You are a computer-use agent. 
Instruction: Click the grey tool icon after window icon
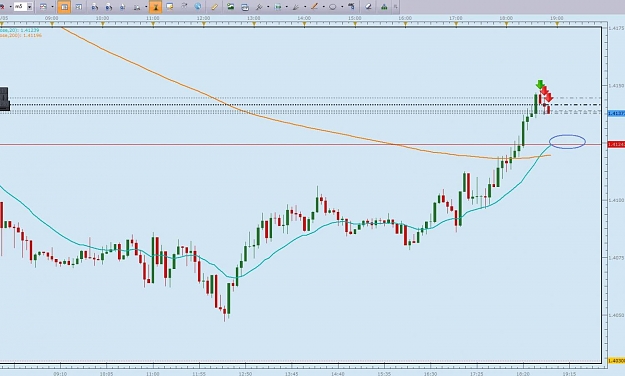259,7
